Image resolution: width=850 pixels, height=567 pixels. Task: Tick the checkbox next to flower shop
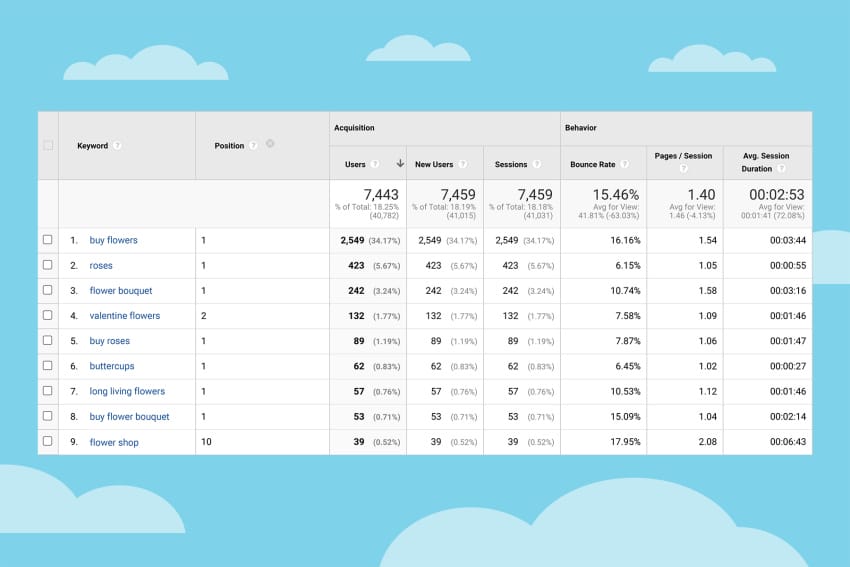pos(47,442)
